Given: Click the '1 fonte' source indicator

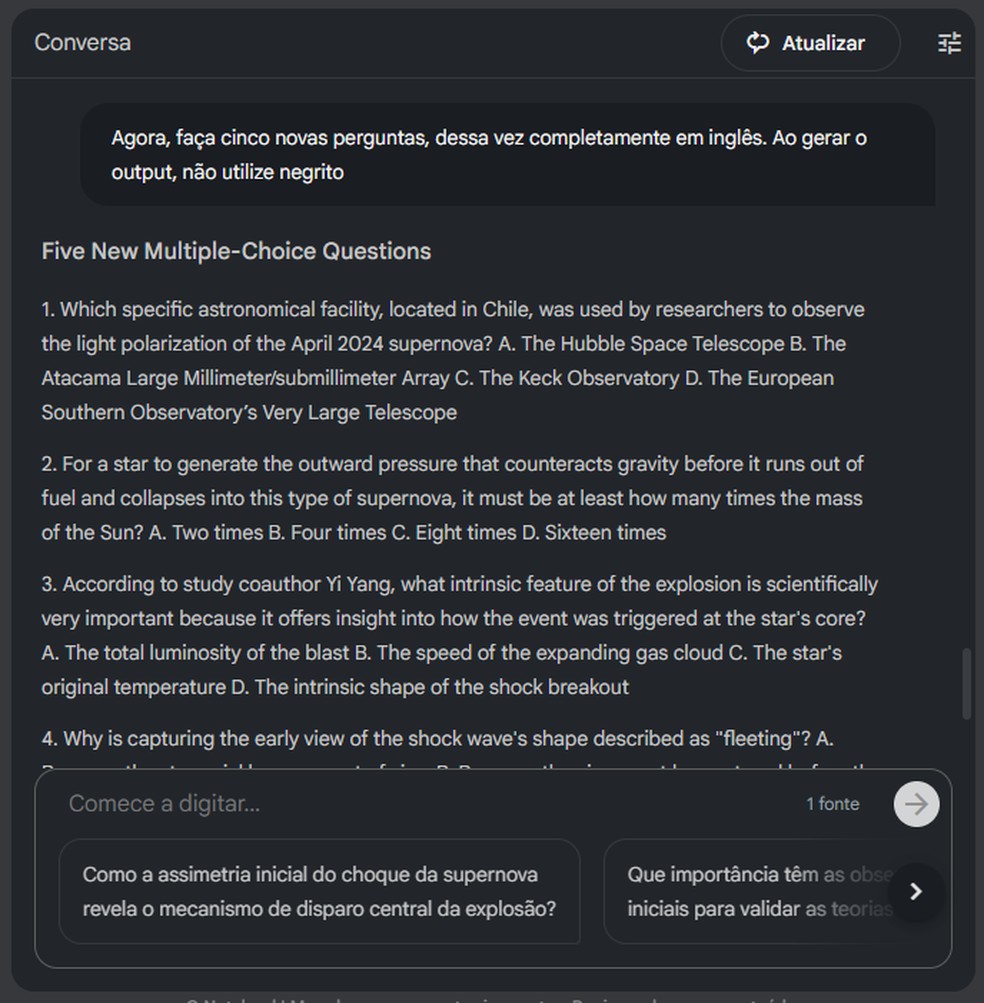Looking at the screenshot, I should 832,804.
